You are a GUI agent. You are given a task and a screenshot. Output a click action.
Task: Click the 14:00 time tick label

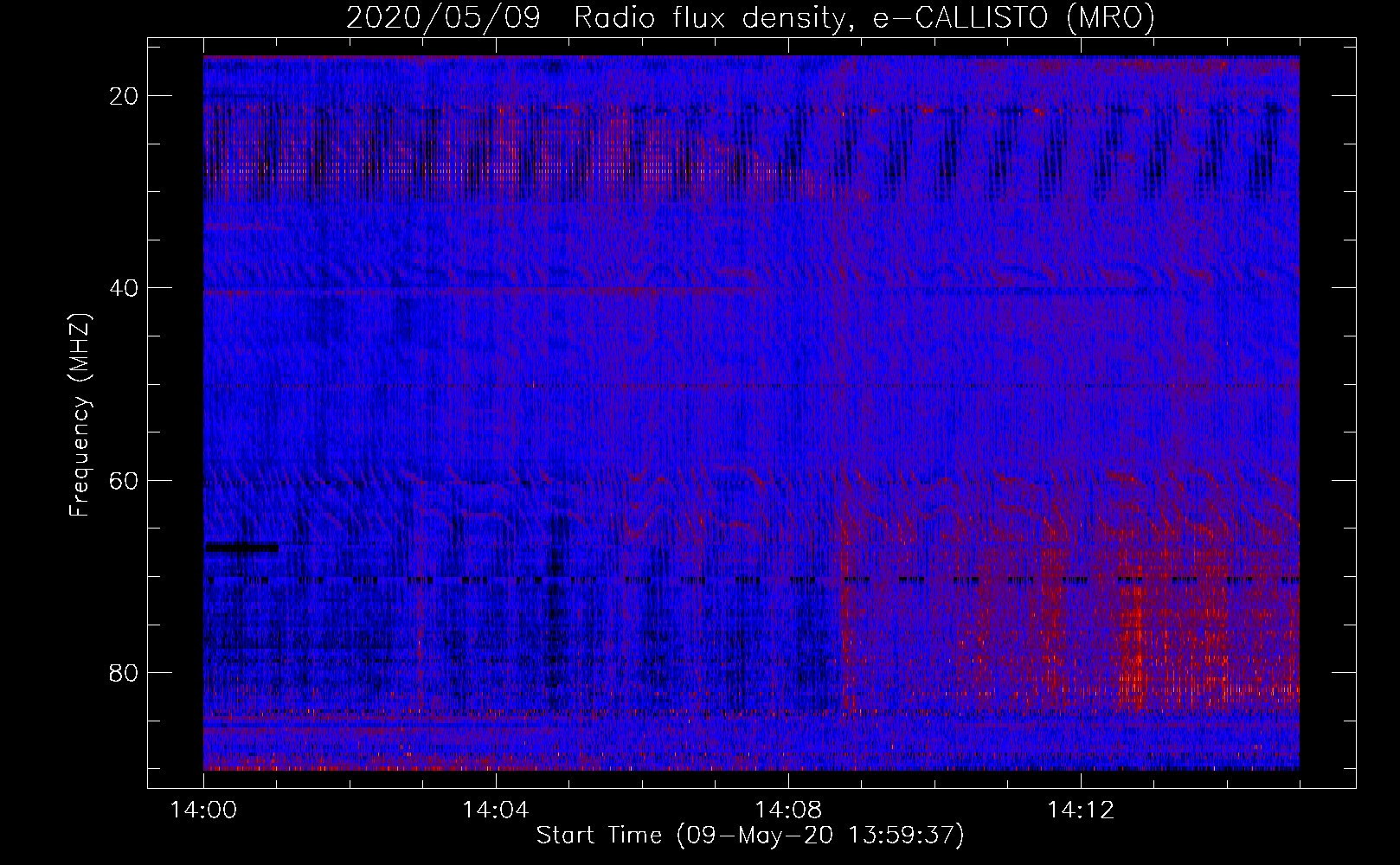pos(203,810)
